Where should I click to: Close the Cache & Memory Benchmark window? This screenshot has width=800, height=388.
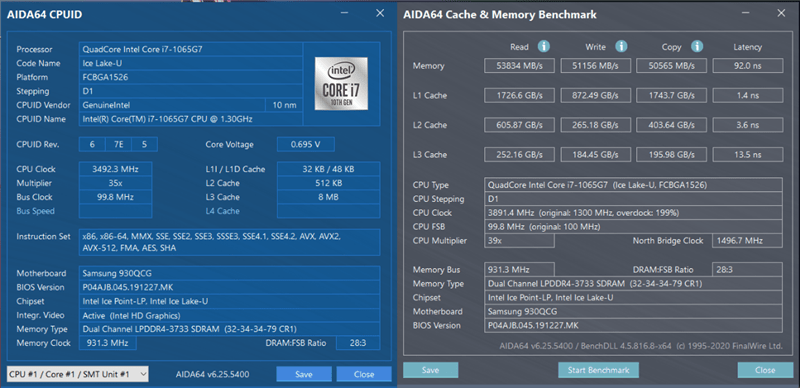click(x=782, y=14)
